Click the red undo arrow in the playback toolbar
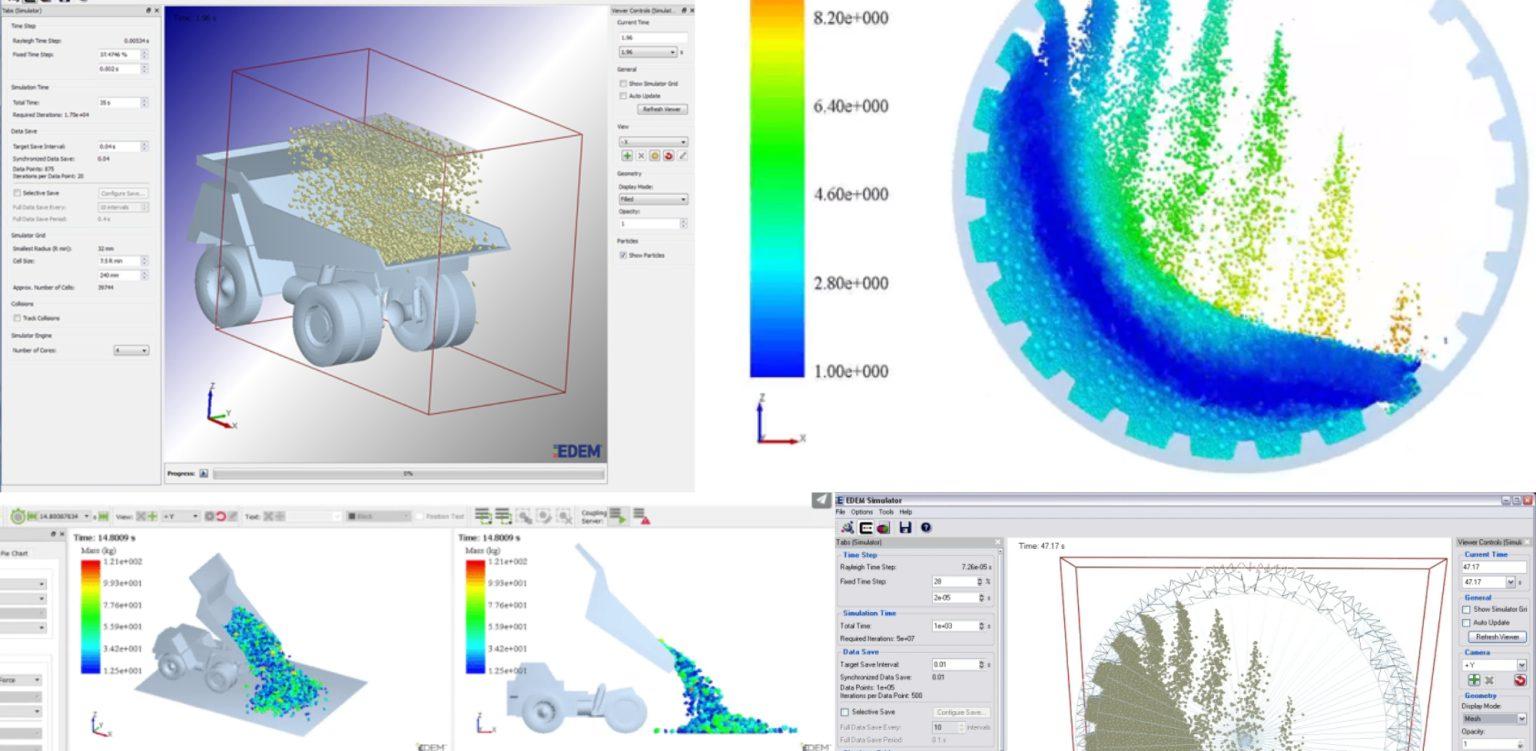This screenshot has width=1536, height=751. point(220,517)
